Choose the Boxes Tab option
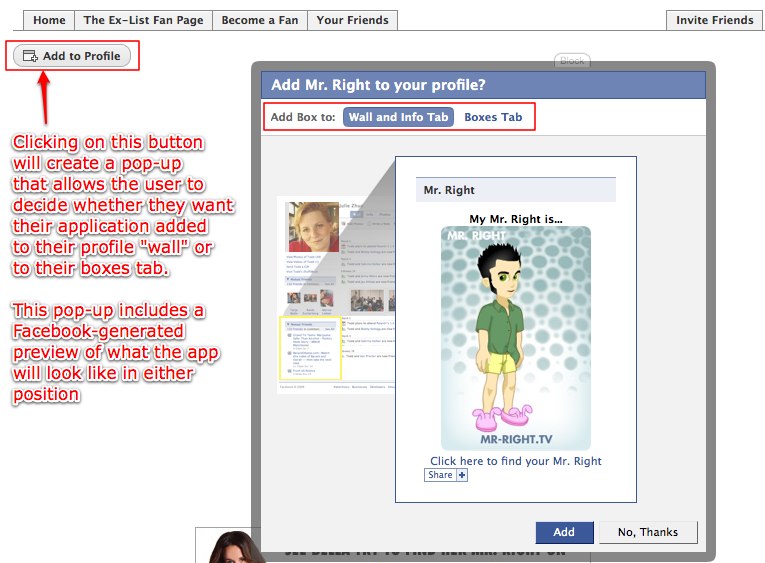 pos(493,117)
